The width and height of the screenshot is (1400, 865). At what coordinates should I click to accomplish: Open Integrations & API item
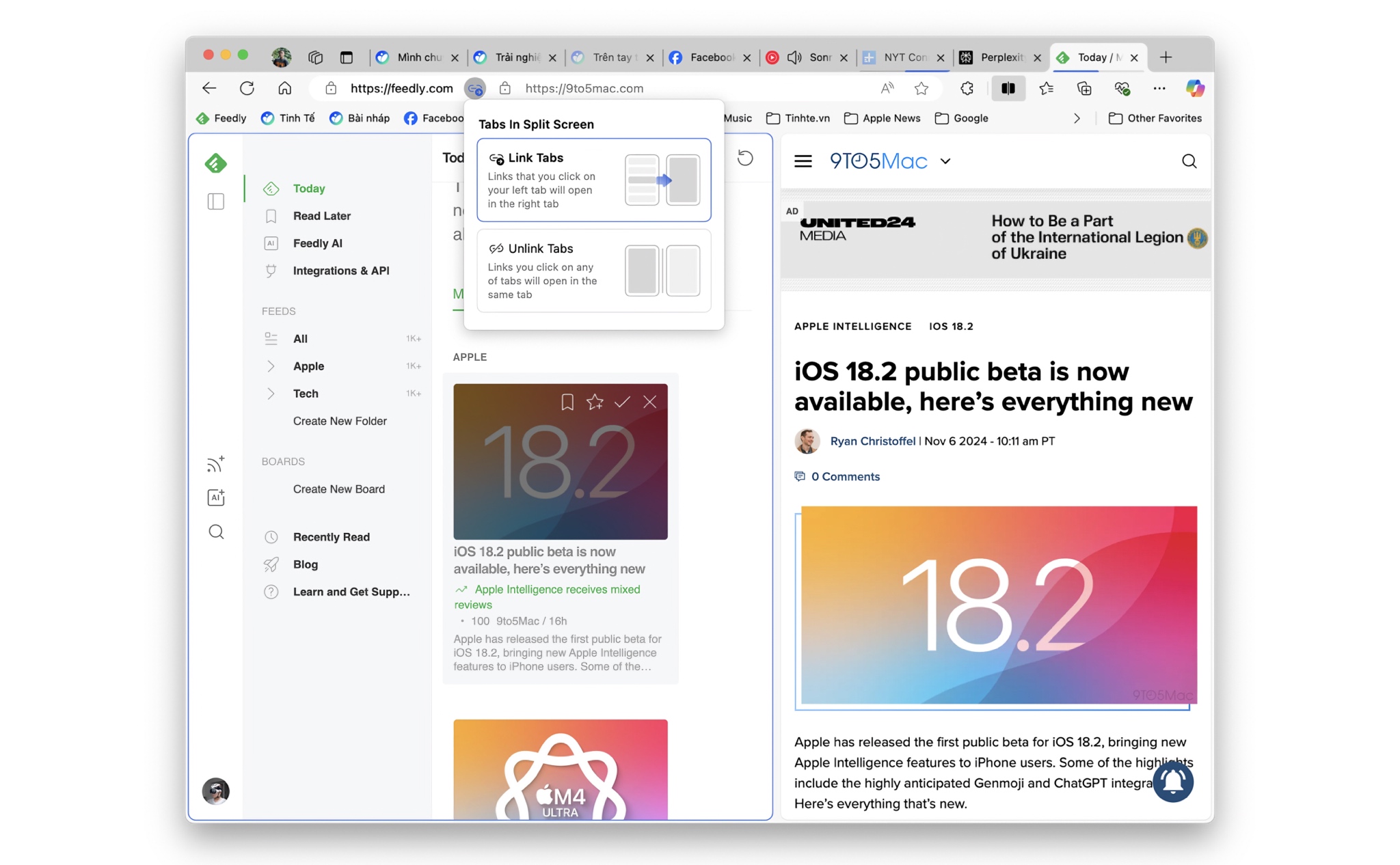(x=341, y=271)
